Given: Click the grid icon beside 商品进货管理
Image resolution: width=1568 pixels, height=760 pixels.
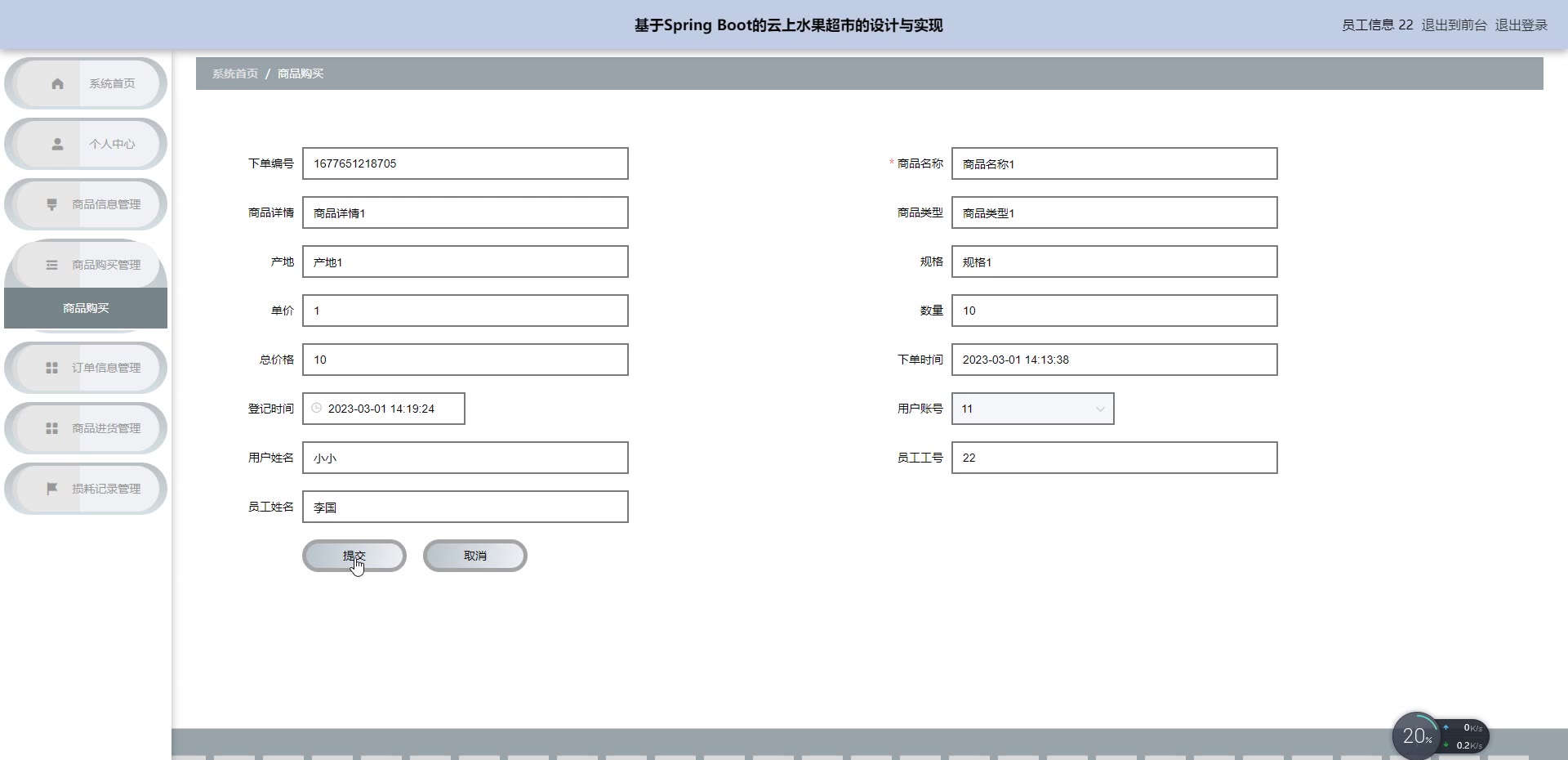Looking at the screenshot, I should 51,428.
